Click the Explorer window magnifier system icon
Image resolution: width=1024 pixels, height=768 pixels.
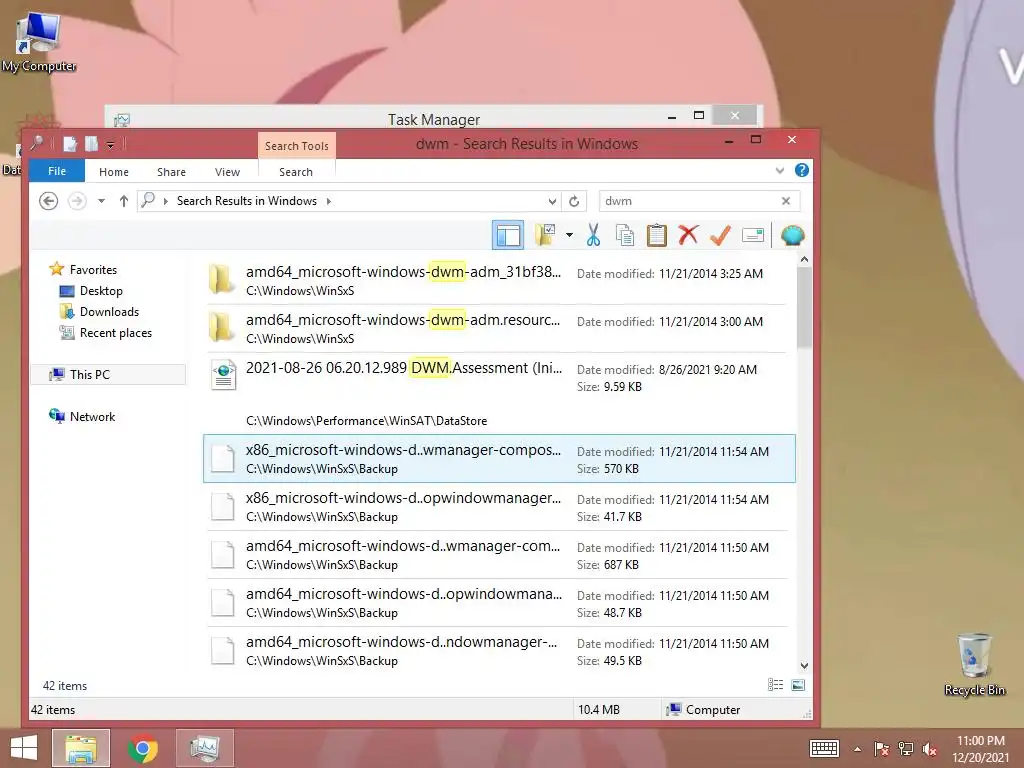37,143
